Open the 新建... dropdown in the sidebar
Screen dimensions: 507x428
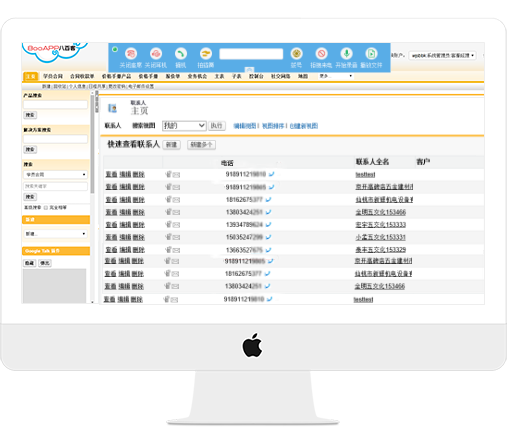(x=56, y=234)
